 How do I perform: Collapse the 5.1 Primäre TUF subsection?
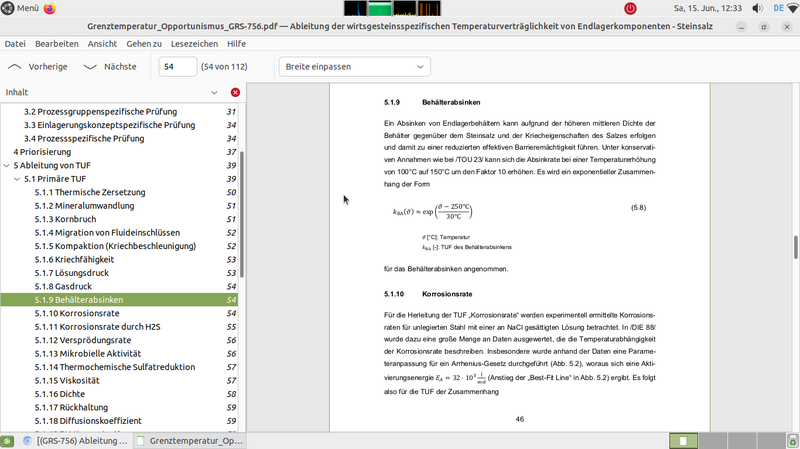point(17,179)
